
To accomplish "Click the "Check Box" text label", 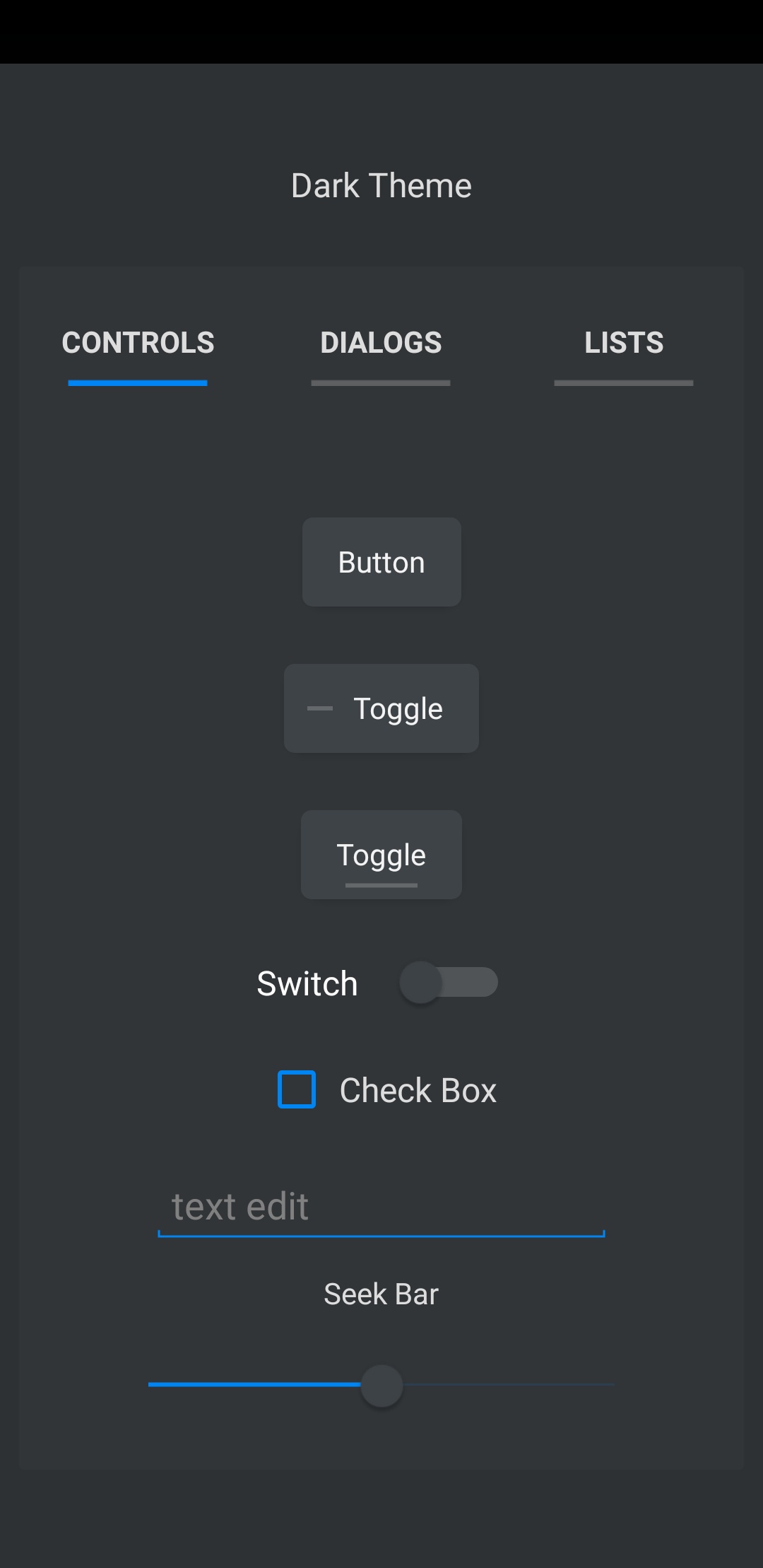I will (x=418, y=1090).
